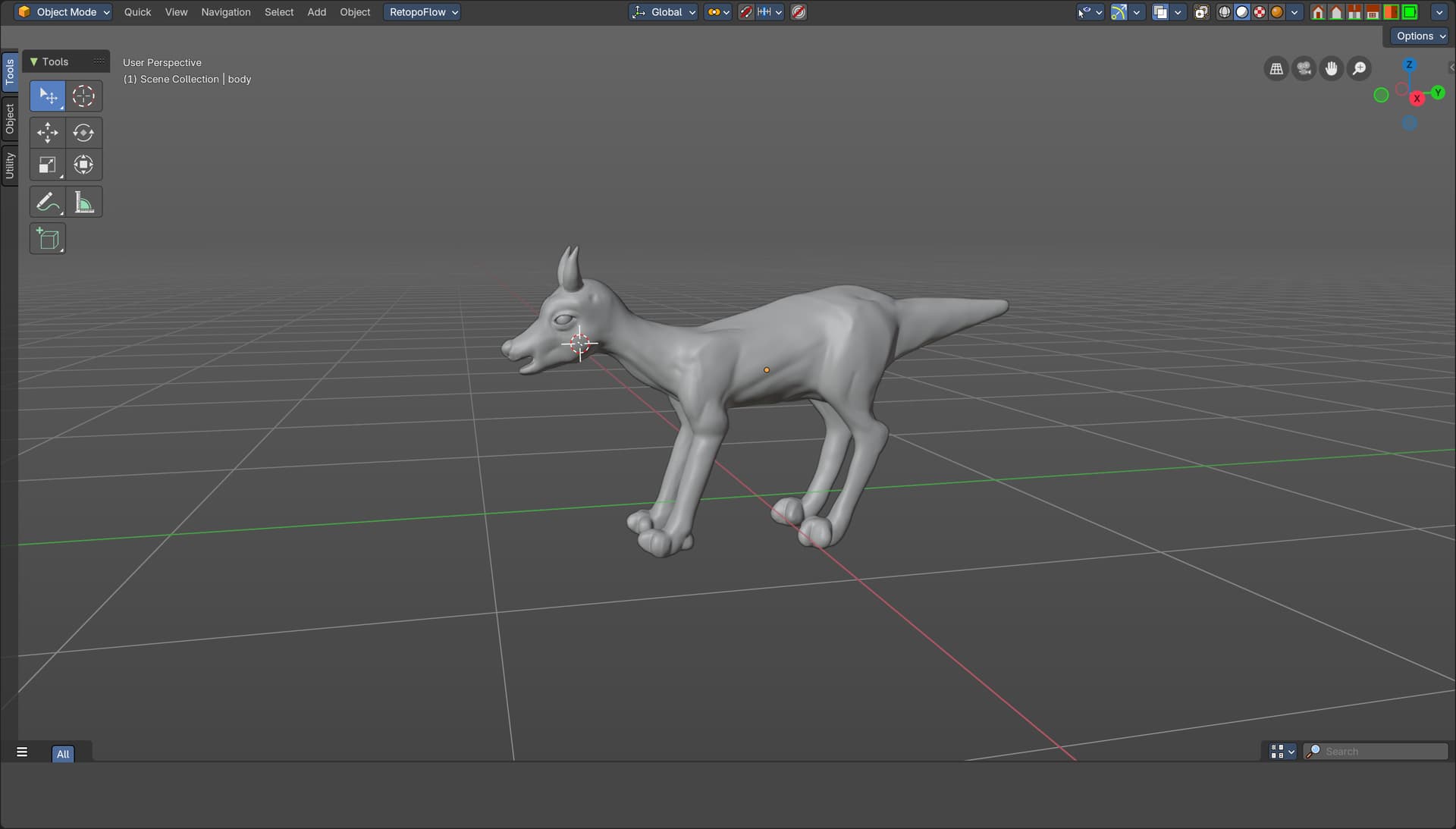Open the Object Mode dropdown
This screenshot has width=1456, height=829.
click(64, 12)
